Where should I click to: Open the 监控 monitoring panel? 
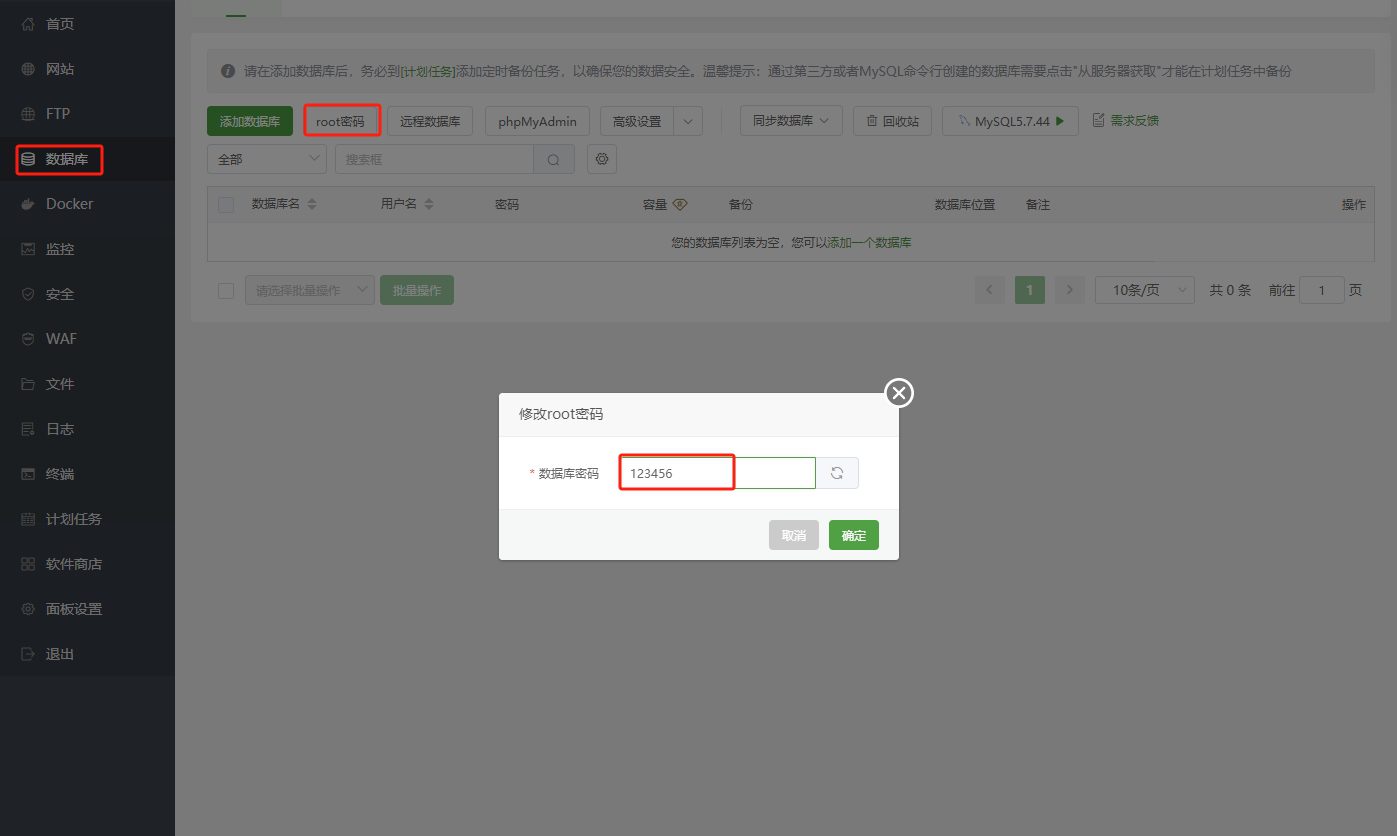pyautogui.click(x=58, y=249)
